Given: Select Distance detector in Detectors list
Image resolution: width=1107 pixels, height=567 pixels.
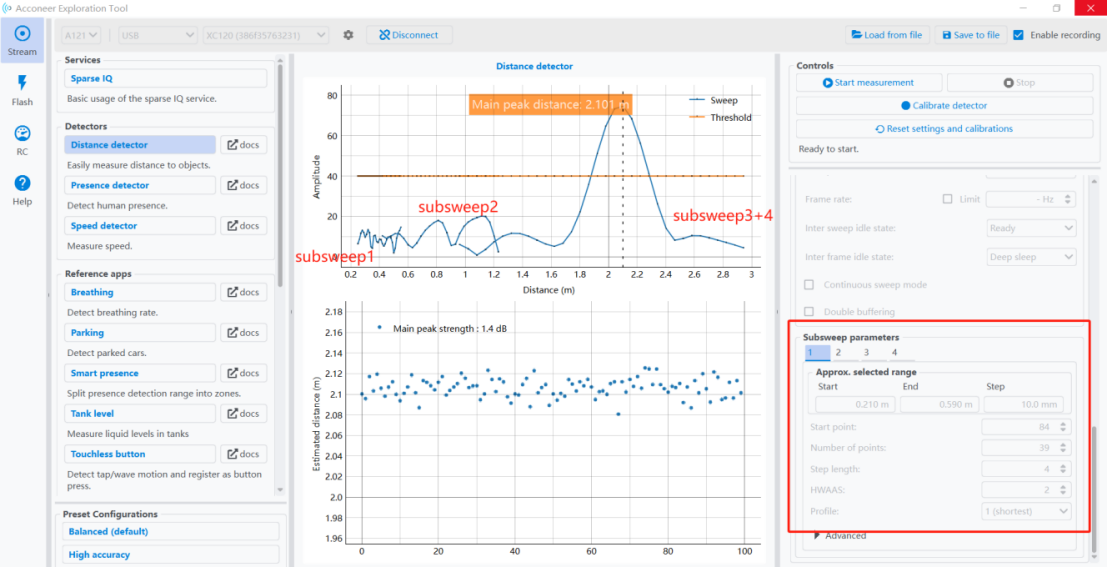Looking at the screenshot, I should (139, 145).
